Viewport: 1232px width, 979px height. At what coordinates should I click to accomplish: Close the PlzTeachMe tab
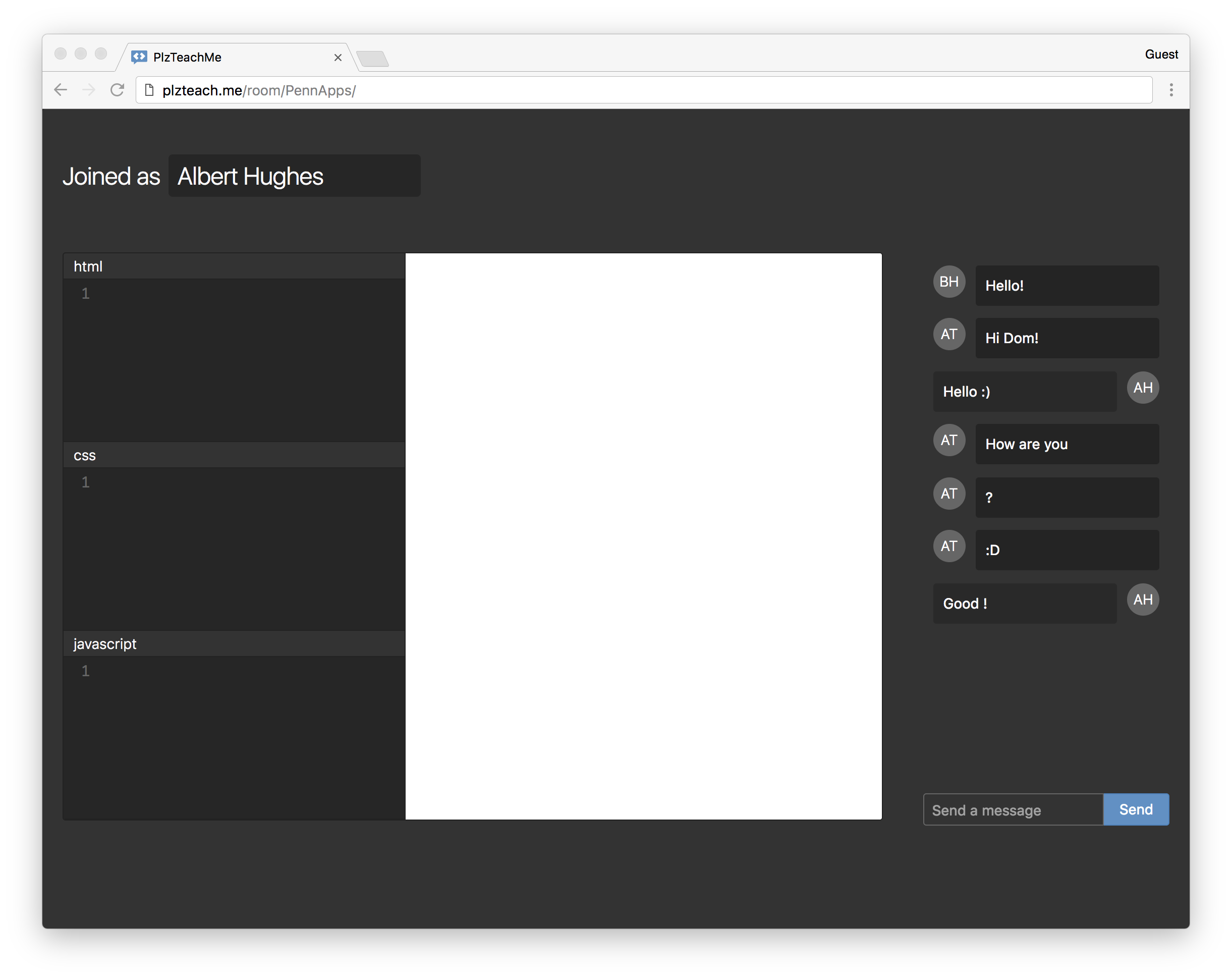(338, 57)
